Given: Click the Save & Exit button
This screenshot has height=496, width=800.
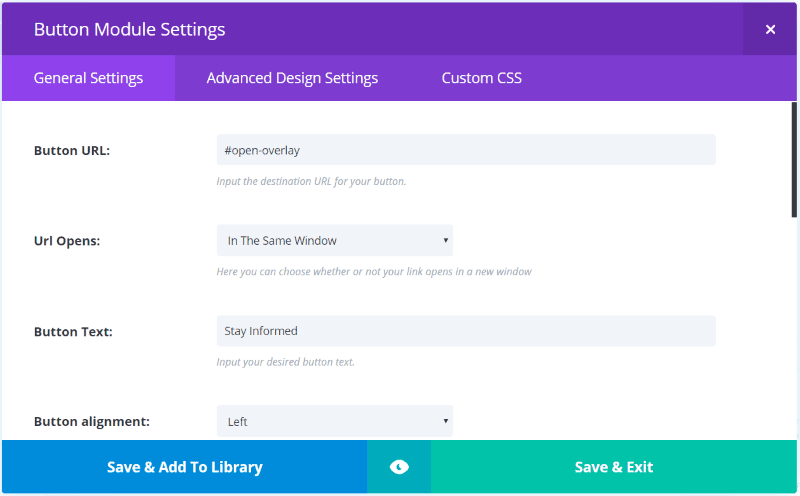Looking at the screenshot, I should pos(614,467).
